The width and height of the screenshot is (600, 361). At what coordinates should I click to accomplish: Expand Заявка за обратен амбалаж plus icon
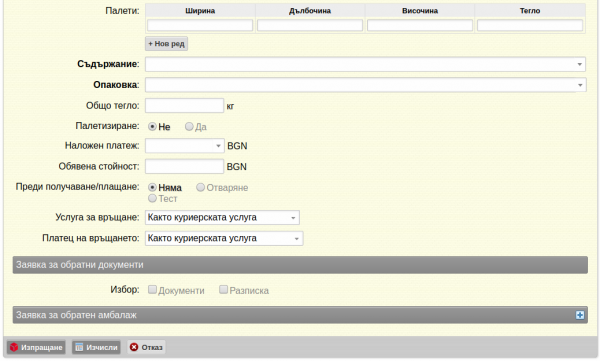coord(580,315)
